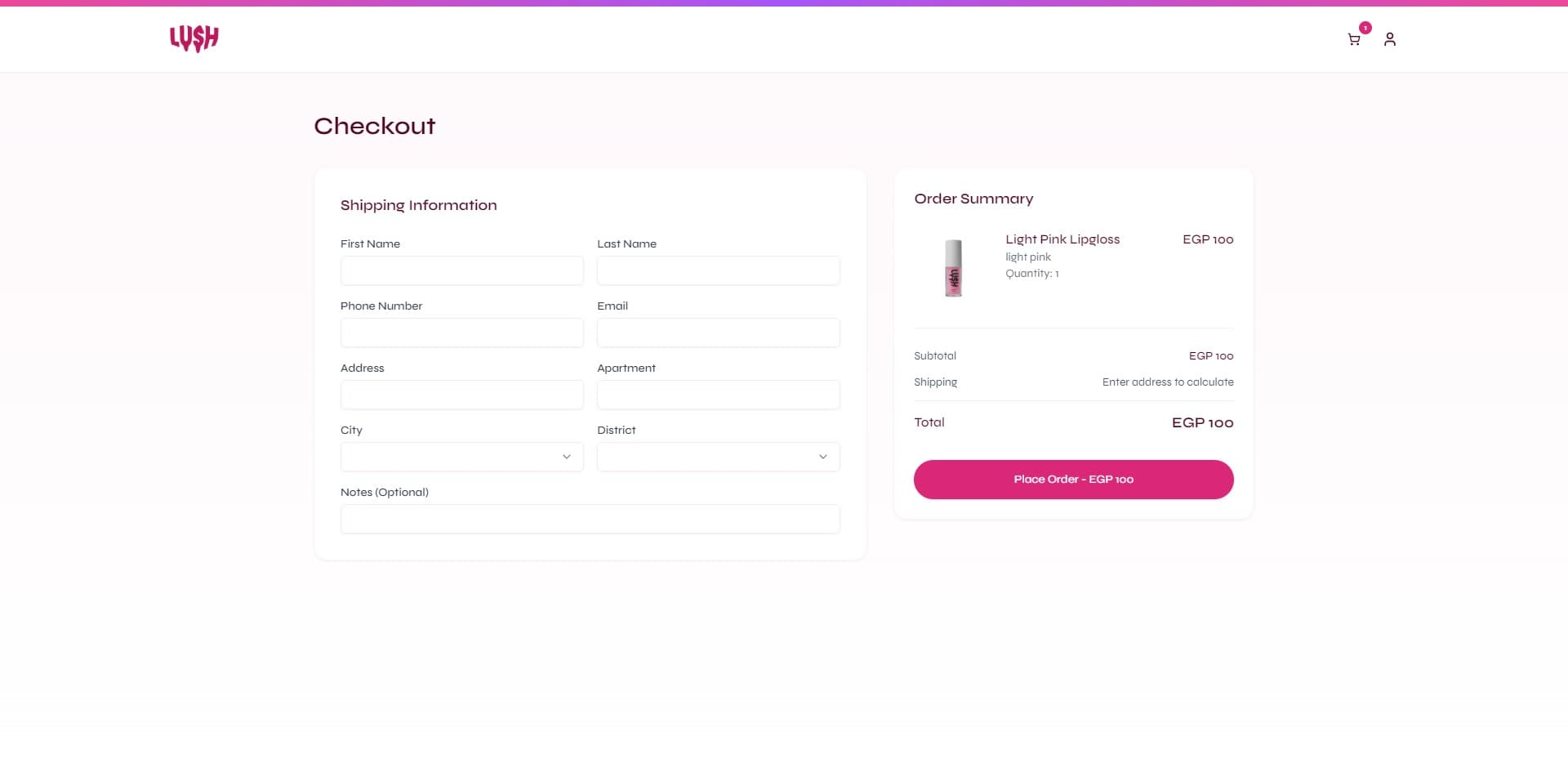1568x777 pixels.
Task: Expand the City selector chevron
Action: click(x=566, y=457)
